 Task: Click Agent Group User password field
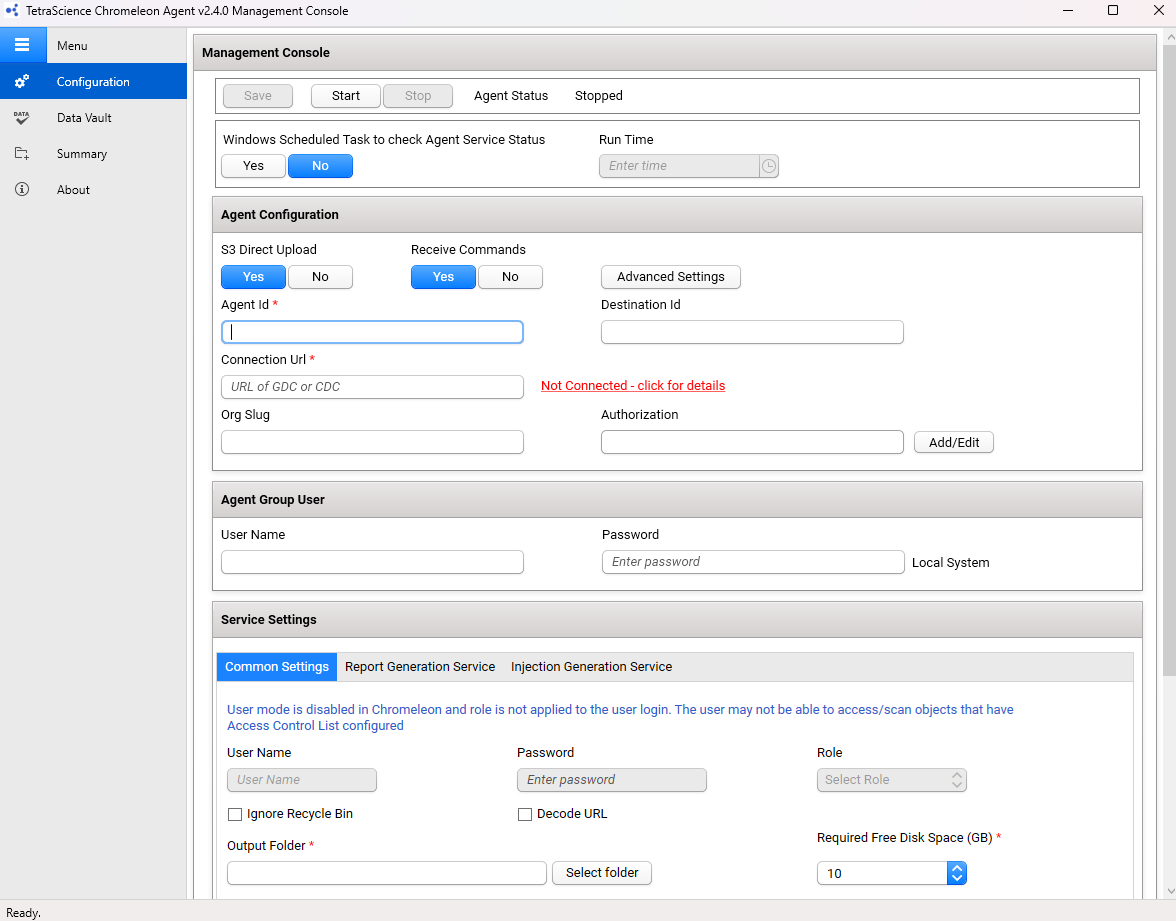[x=753, y=562]
